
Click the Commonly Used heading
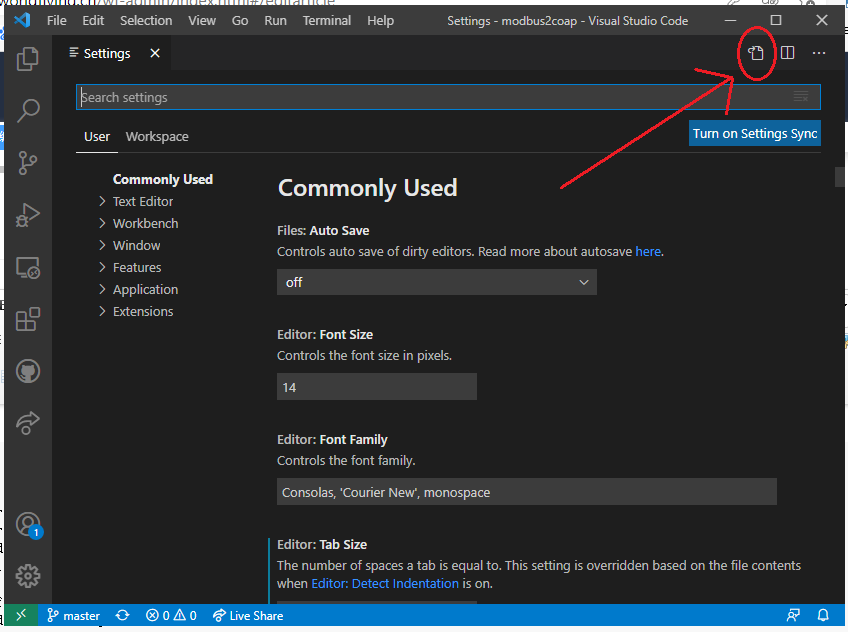point(367,188)
